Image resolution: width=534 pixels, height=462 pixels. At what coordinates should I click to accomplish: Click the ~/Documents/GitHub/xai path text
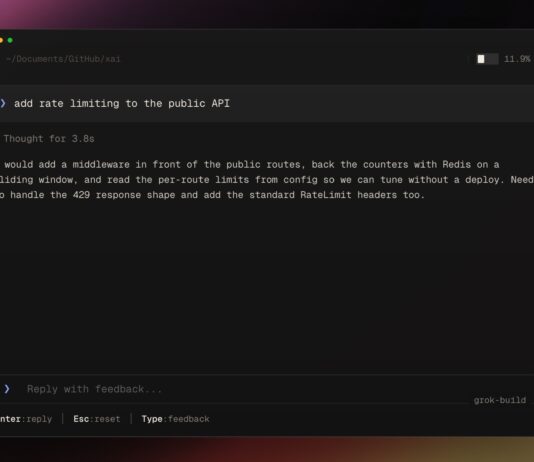point(63,59)
